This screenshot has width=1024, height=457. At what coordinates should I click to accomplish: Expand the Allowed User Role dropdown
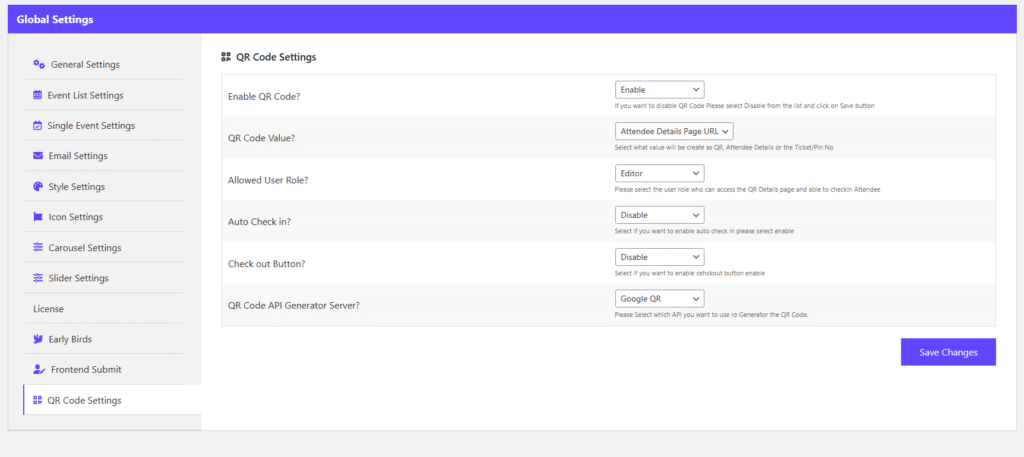tap(660, 173)
